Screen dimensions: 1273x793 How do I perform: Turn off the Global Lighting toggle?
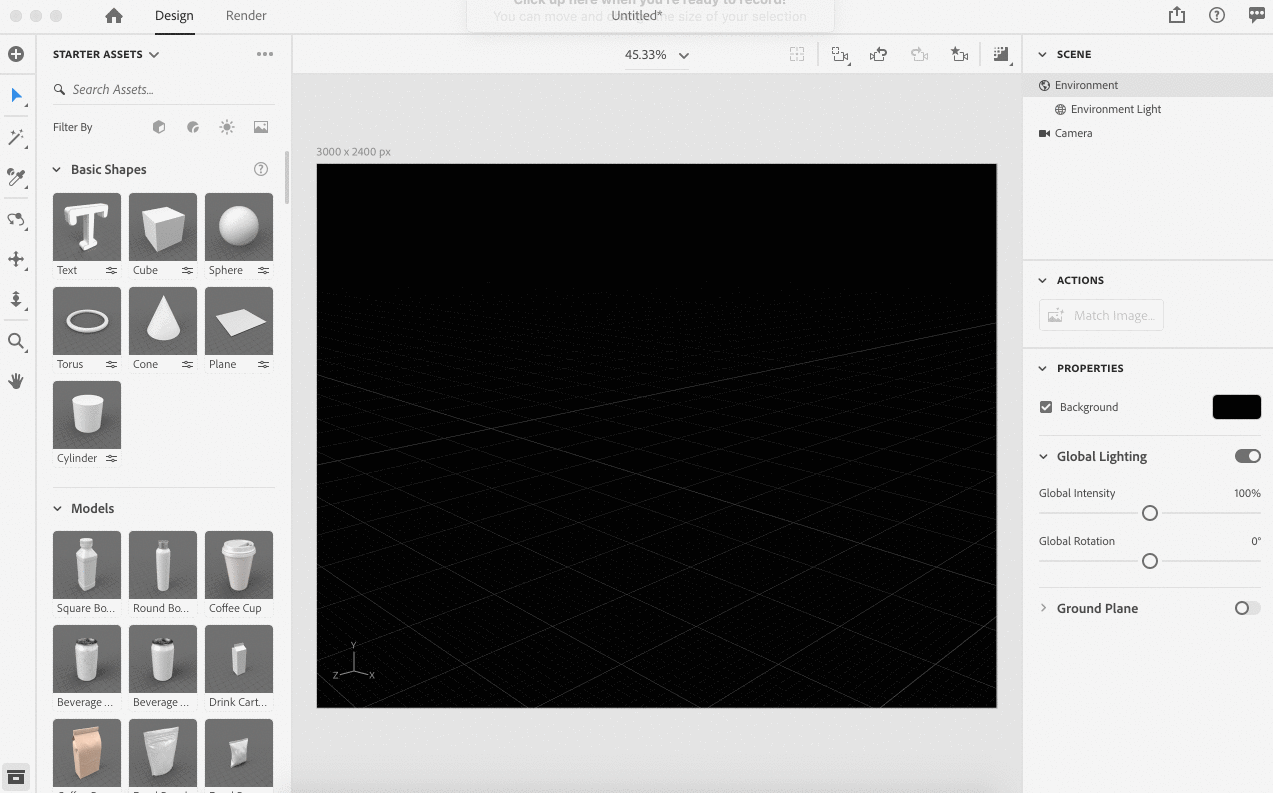pyautogui.click(x=1248, y=456)
